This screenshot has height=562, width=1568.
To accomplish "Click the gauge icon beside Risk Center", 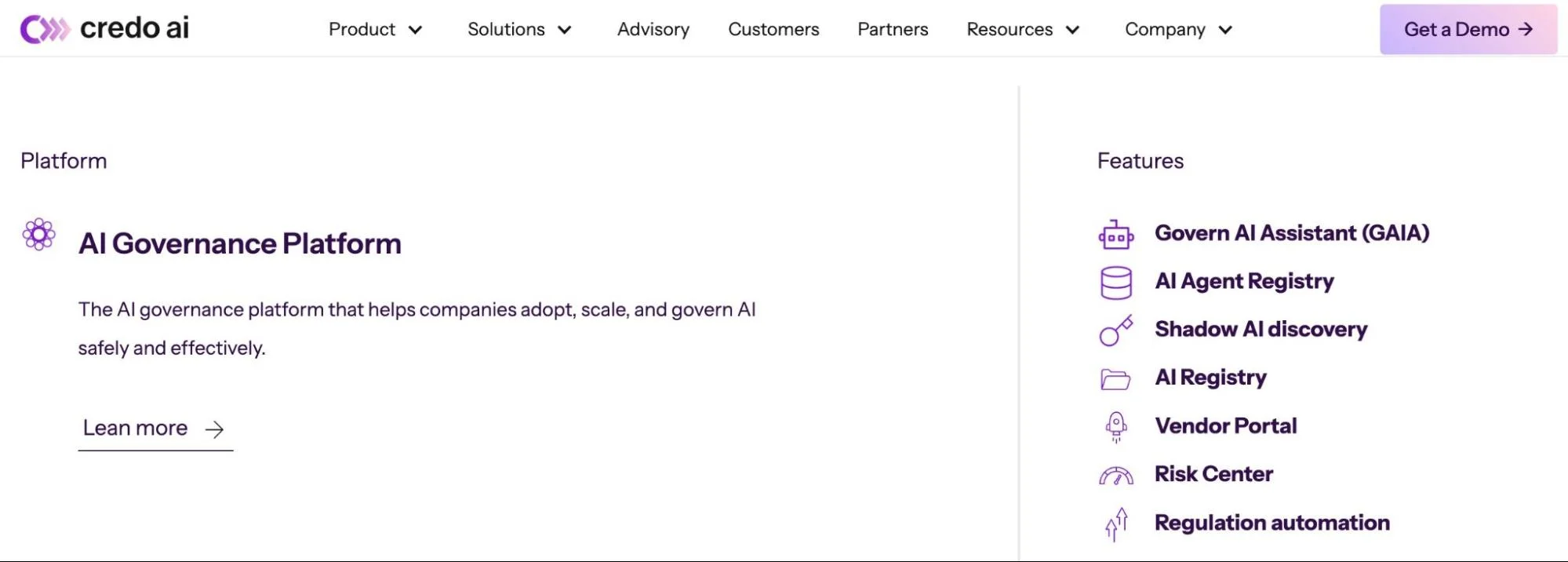I will [x=1115, y=476].
